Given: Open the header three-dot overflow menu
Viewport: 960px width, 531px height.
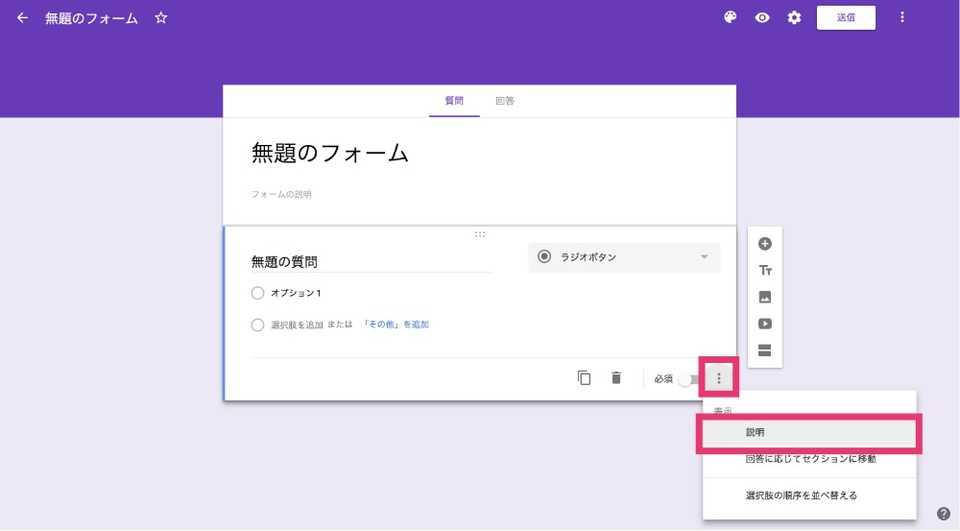Looking at the screenshot, I should (902, 17).
